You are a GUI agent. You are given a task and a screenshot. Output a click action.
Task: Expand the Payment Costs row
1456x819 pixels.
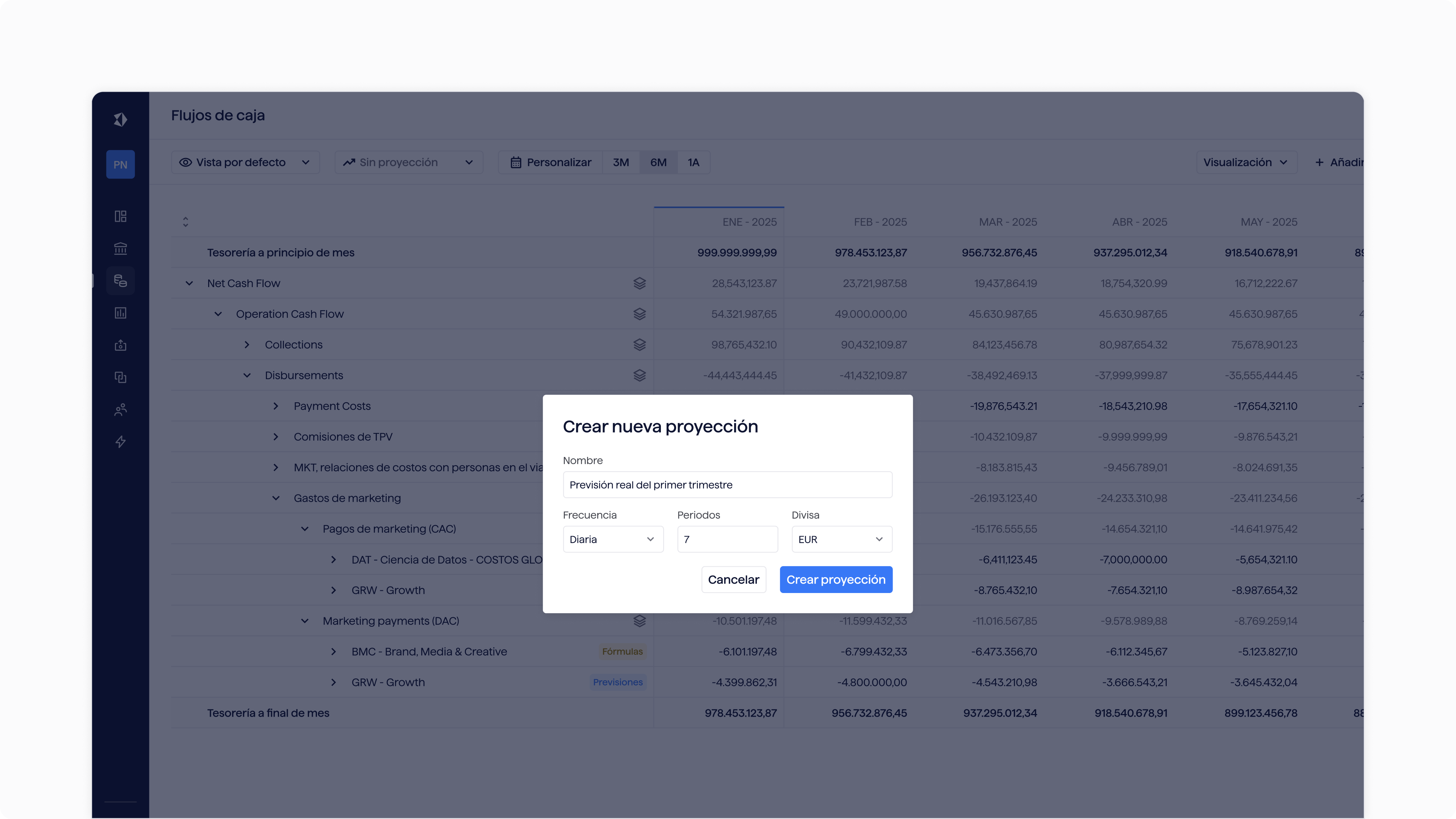point(276,406)
